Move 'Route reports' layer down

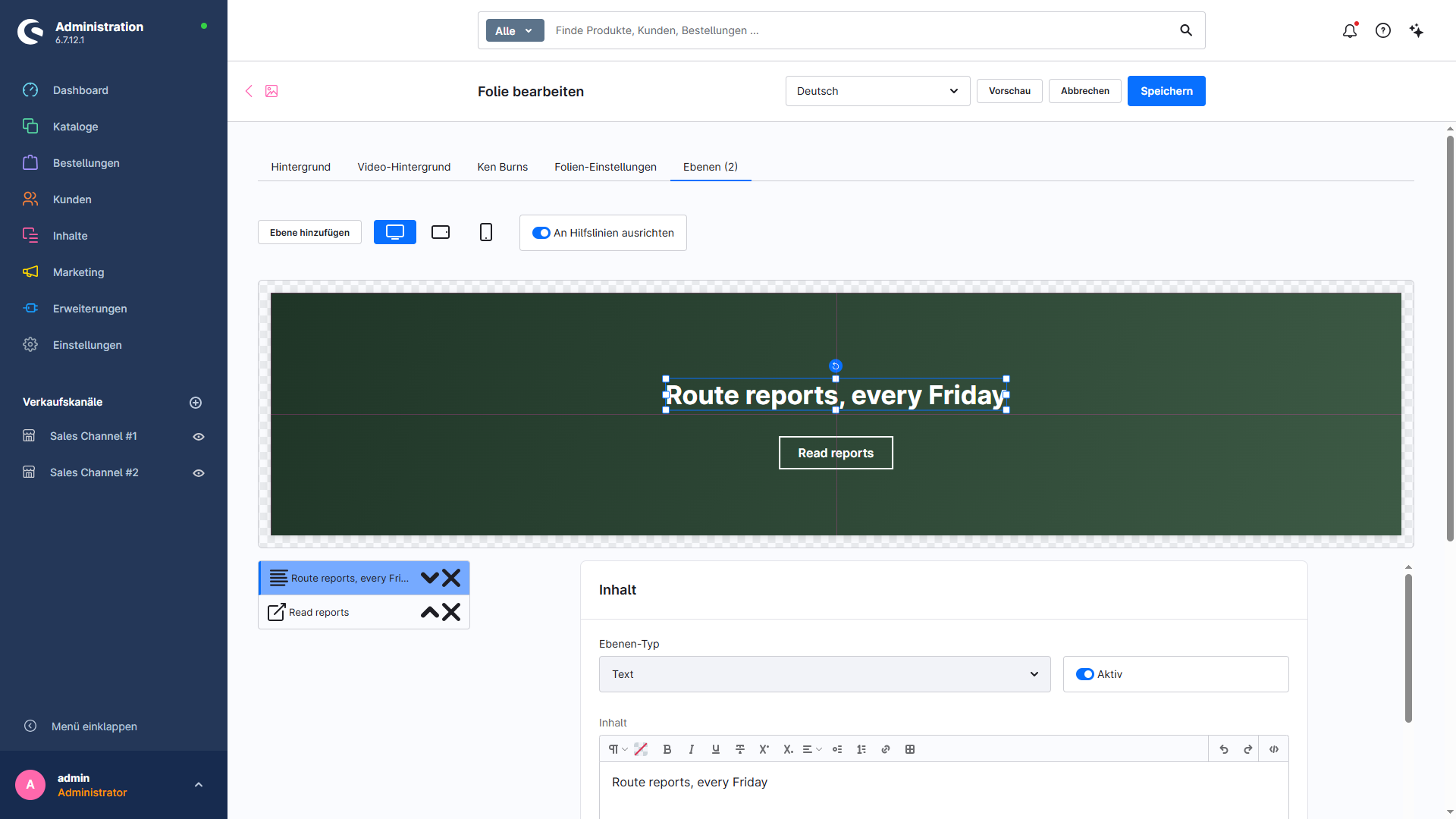point(430,578)
